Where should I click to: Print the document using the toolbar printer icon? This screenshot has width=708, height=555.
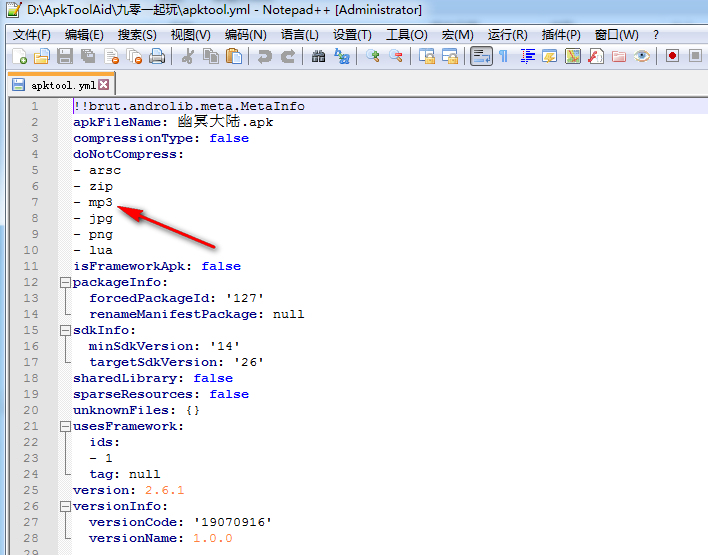click(x=157, y=56)
